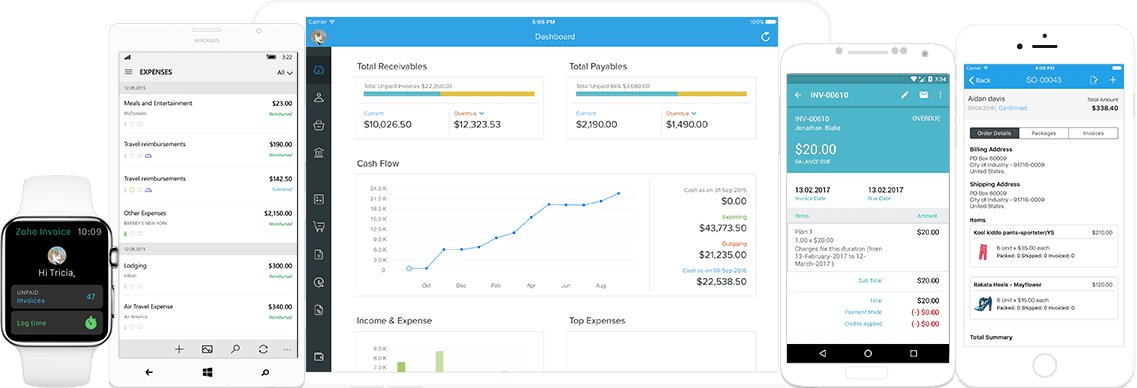Open the three-dot overflow menu on invoice
Screen dimensions: 1137x388
(x=940, y=95)
